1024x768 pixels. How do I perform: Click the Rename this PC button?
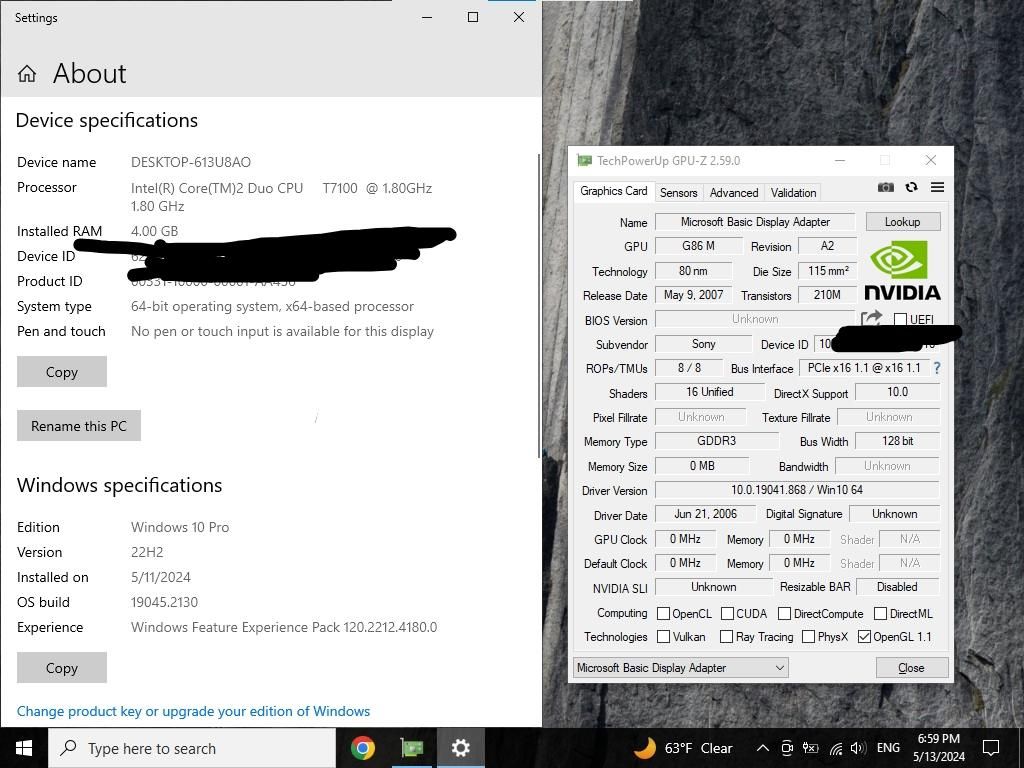click(79, 426)
